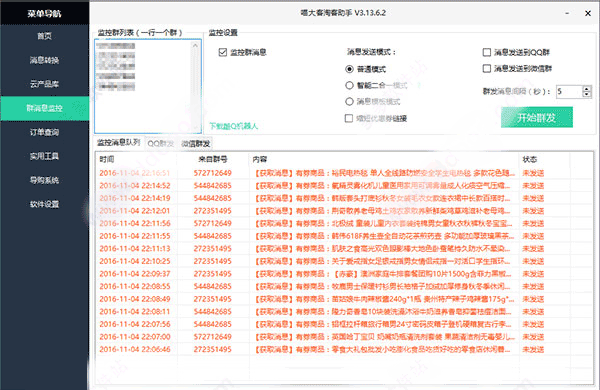
Task: Choose 智能二合一模式 send mode
Action: pyautogui.click(x=349, y=85)
